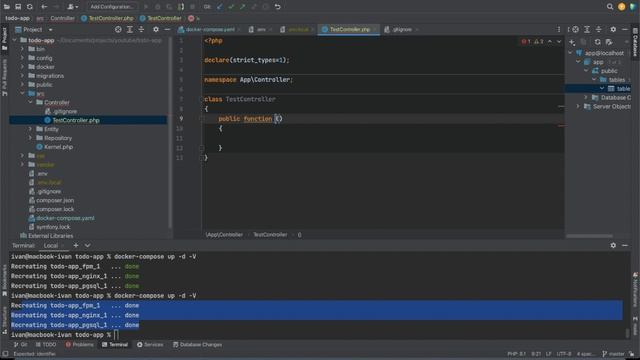The image size is (640, 360).
Task: Switch to .gitignore editor tab
Action: point(402,29)
